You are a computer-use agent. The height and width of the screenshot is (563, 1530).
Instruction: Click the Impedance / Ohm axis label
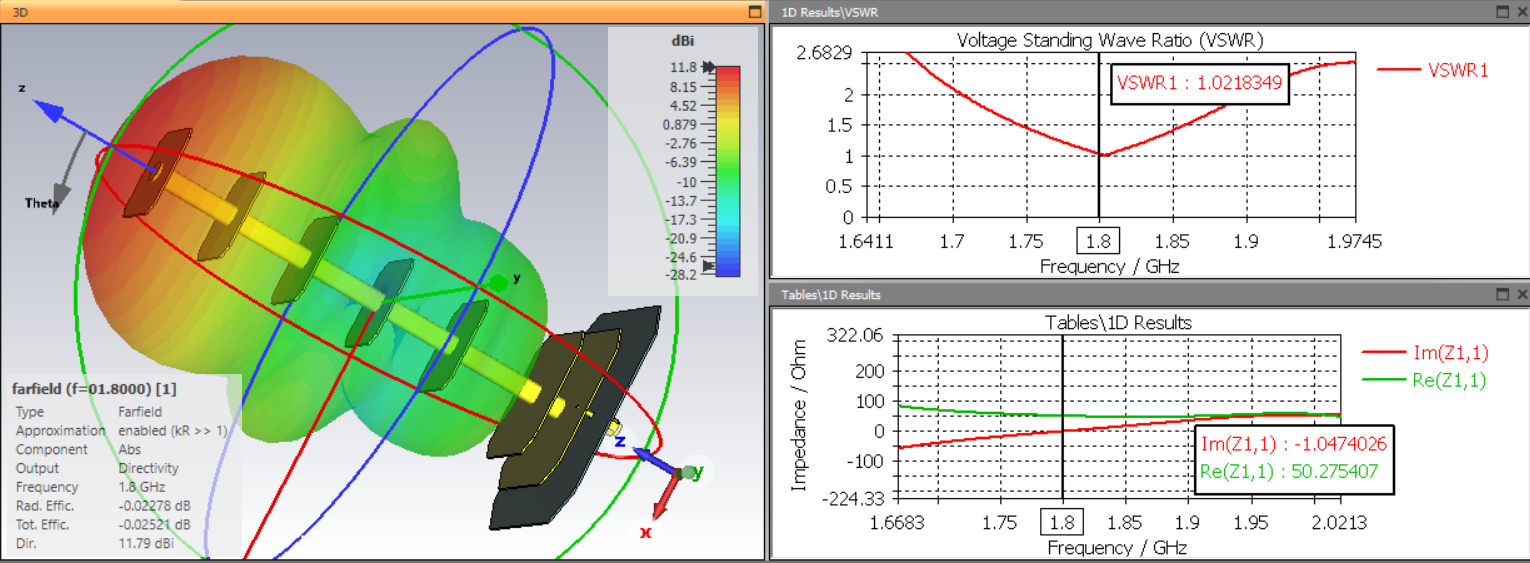tap(799, 418)
